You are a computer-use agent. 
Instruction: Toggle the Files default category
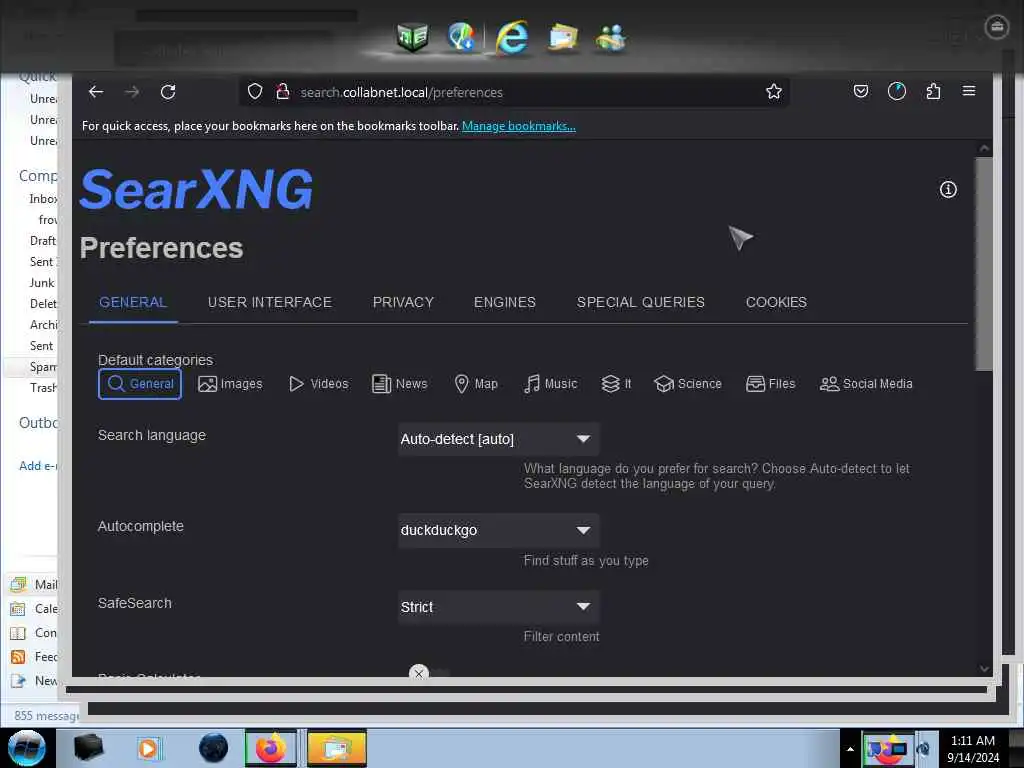pos(770,384)
